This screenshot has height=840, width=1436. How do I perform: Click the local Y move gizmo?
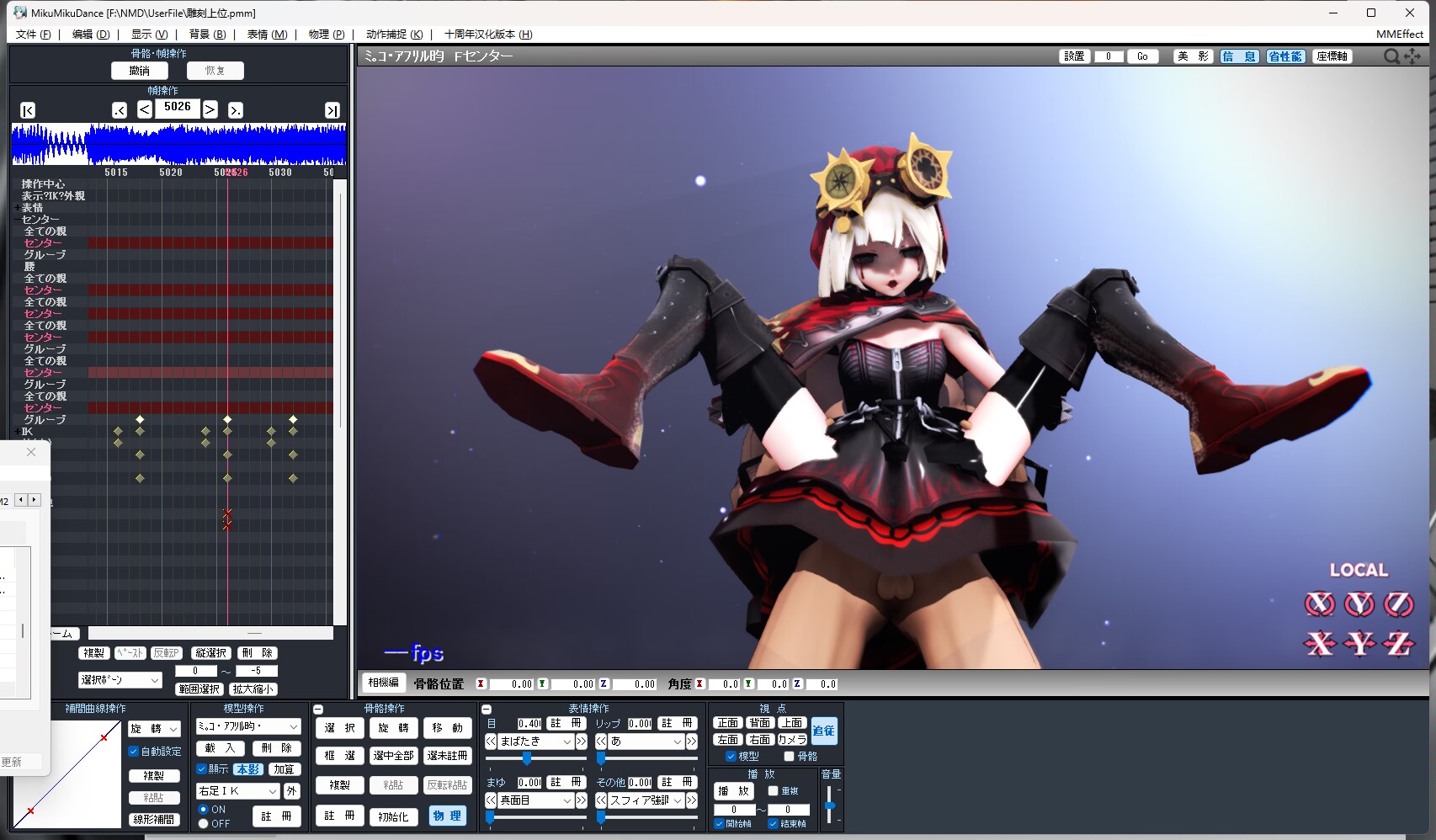(1359, 644)
